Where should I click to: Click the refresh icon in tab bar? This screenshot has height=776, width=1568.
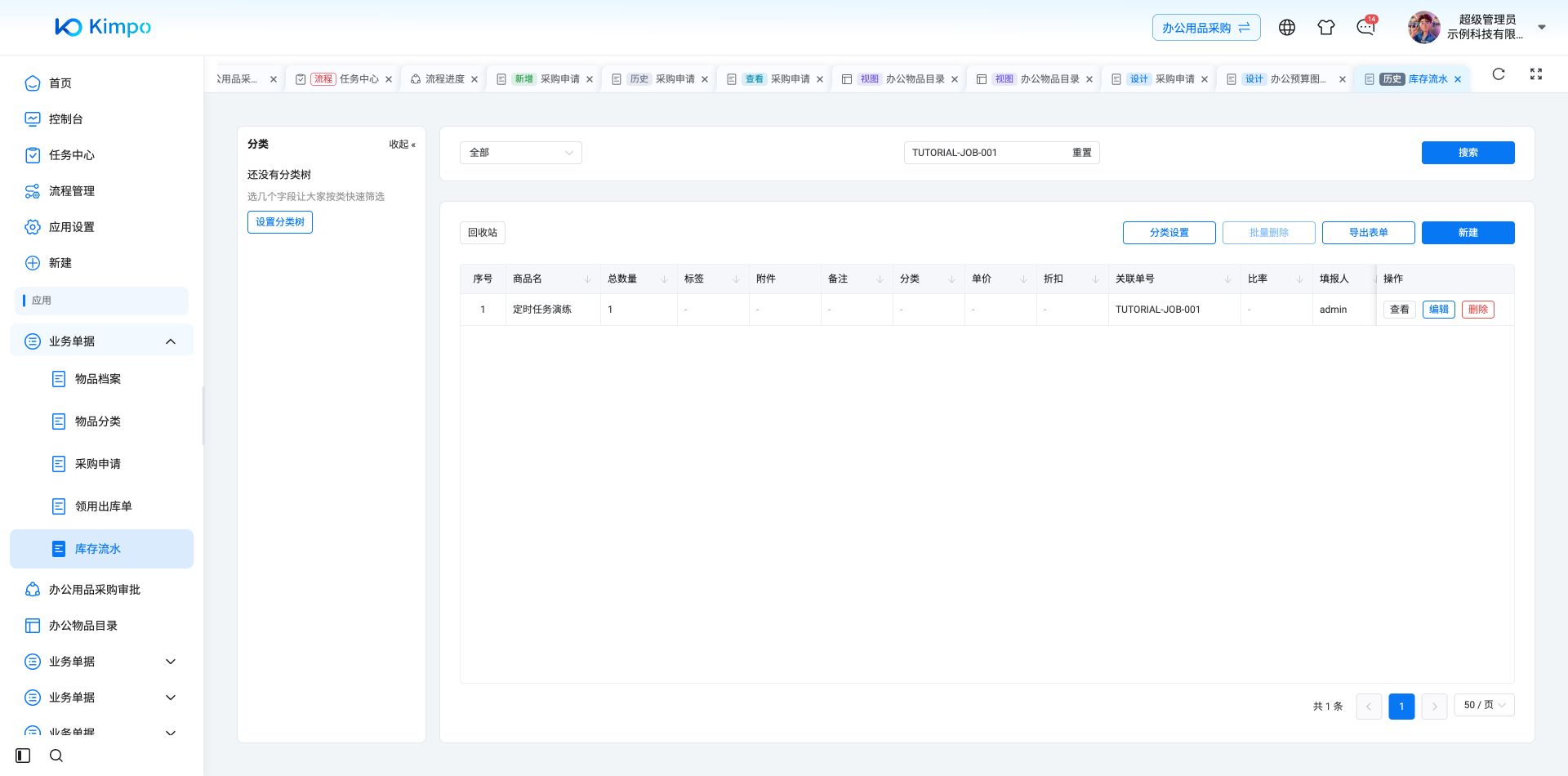[1499, 74]
